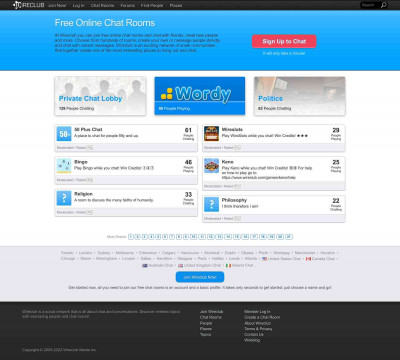Go to More Rooms page 10

(x=193, y=237)
